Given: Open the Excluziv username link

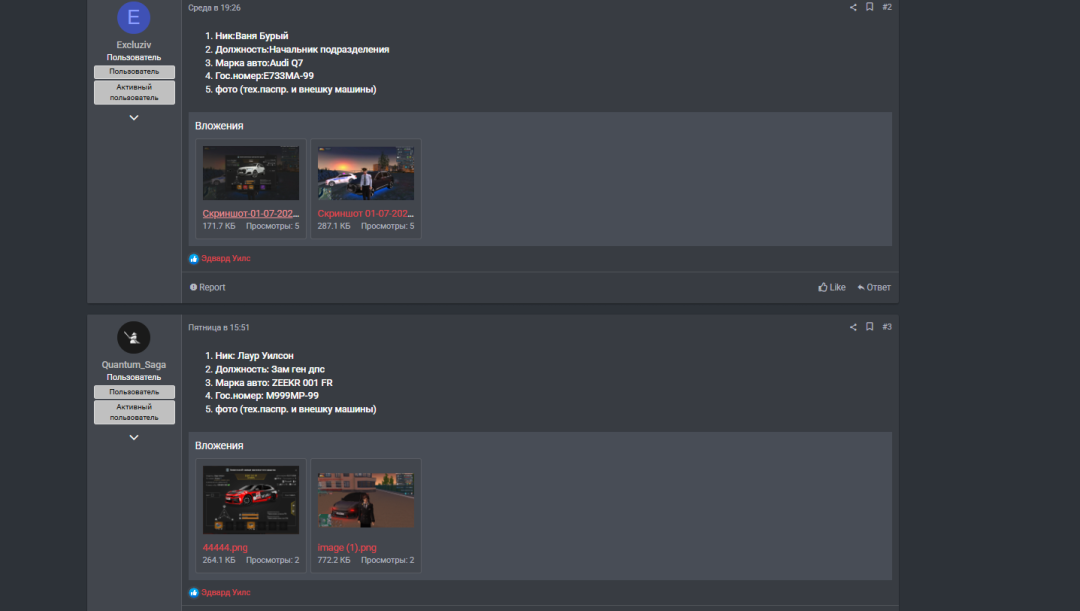Looking at the screenshot, I should click(134, 45).
